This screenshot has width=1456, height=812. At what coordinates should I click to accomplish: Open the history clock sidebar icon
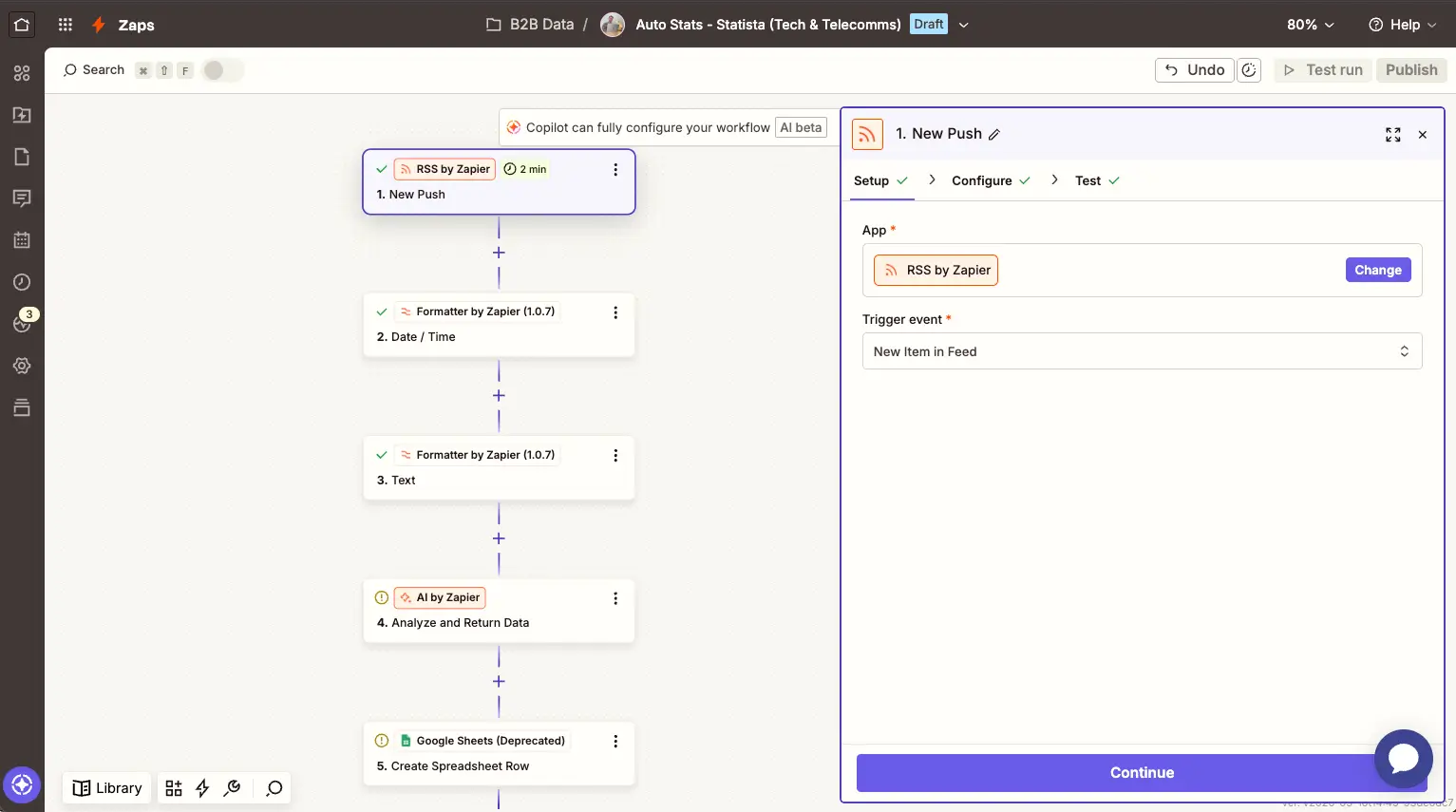22,282
